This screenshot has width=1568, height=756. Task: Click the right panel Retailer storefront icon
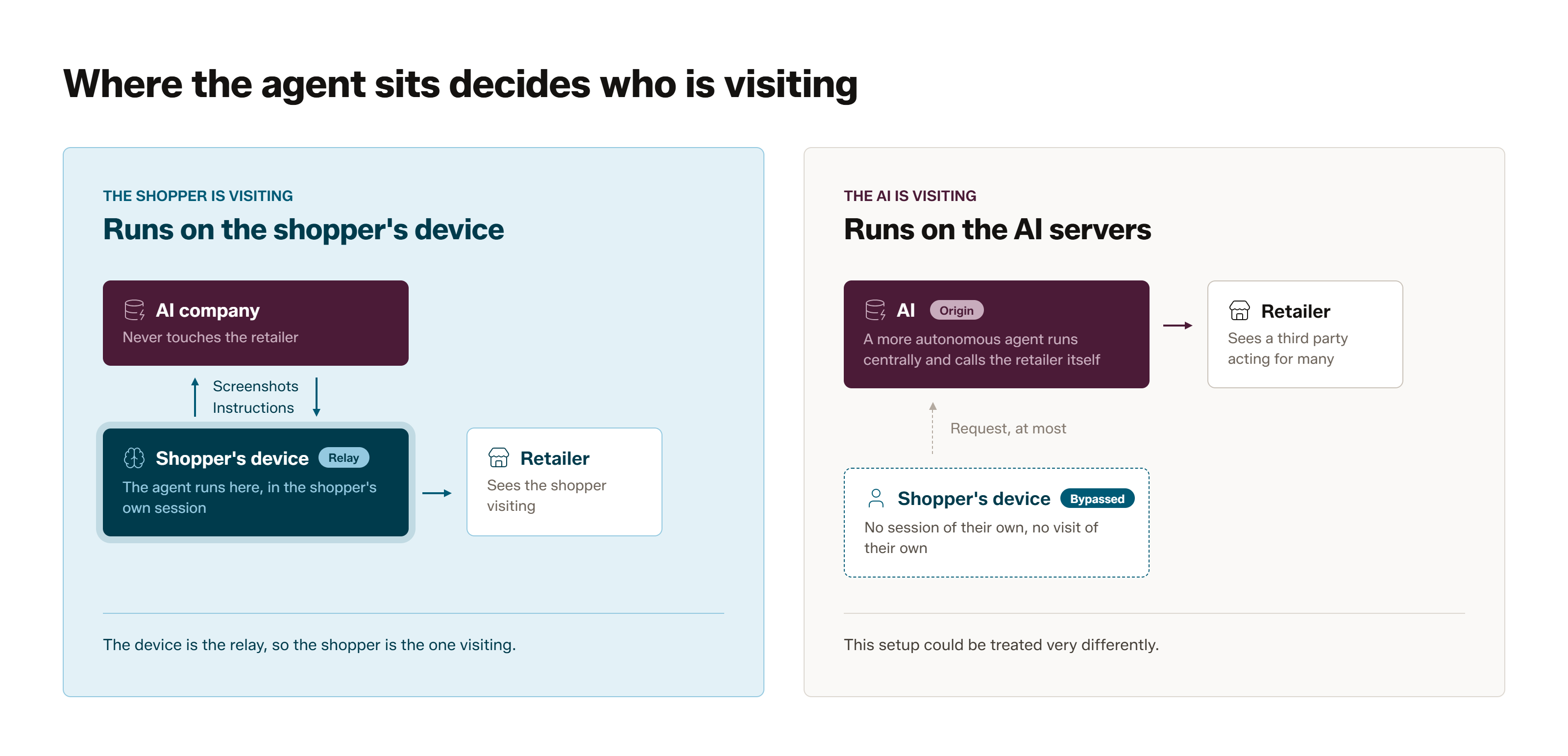click(1239, 310)
